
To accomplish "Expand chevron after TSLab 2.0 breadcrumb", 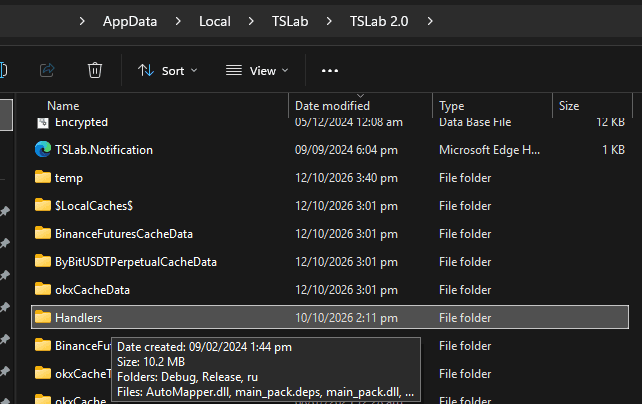I will point(430,21).
